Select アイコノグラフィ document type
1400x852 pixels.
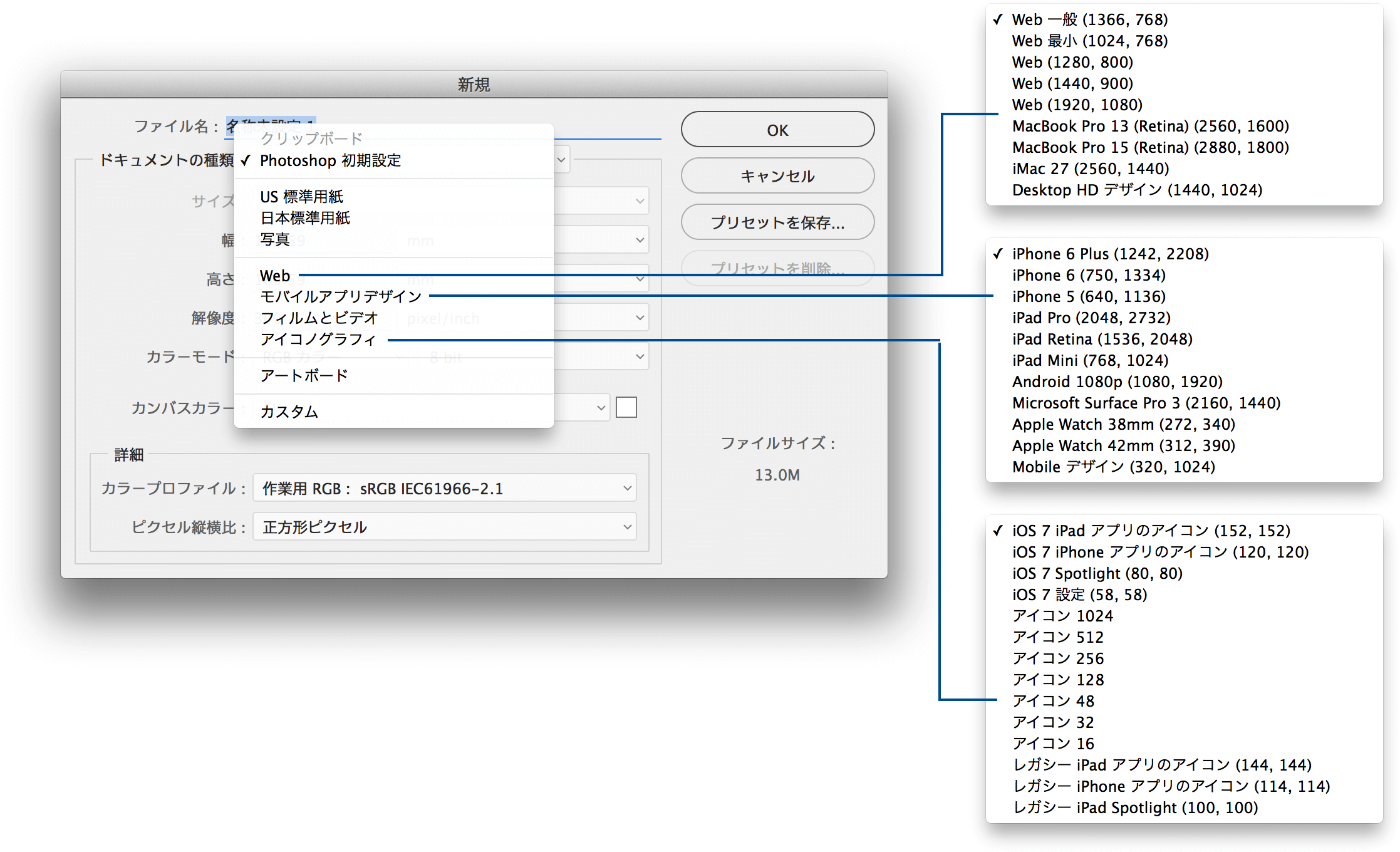pyautogui.click(x=393, y=339)
